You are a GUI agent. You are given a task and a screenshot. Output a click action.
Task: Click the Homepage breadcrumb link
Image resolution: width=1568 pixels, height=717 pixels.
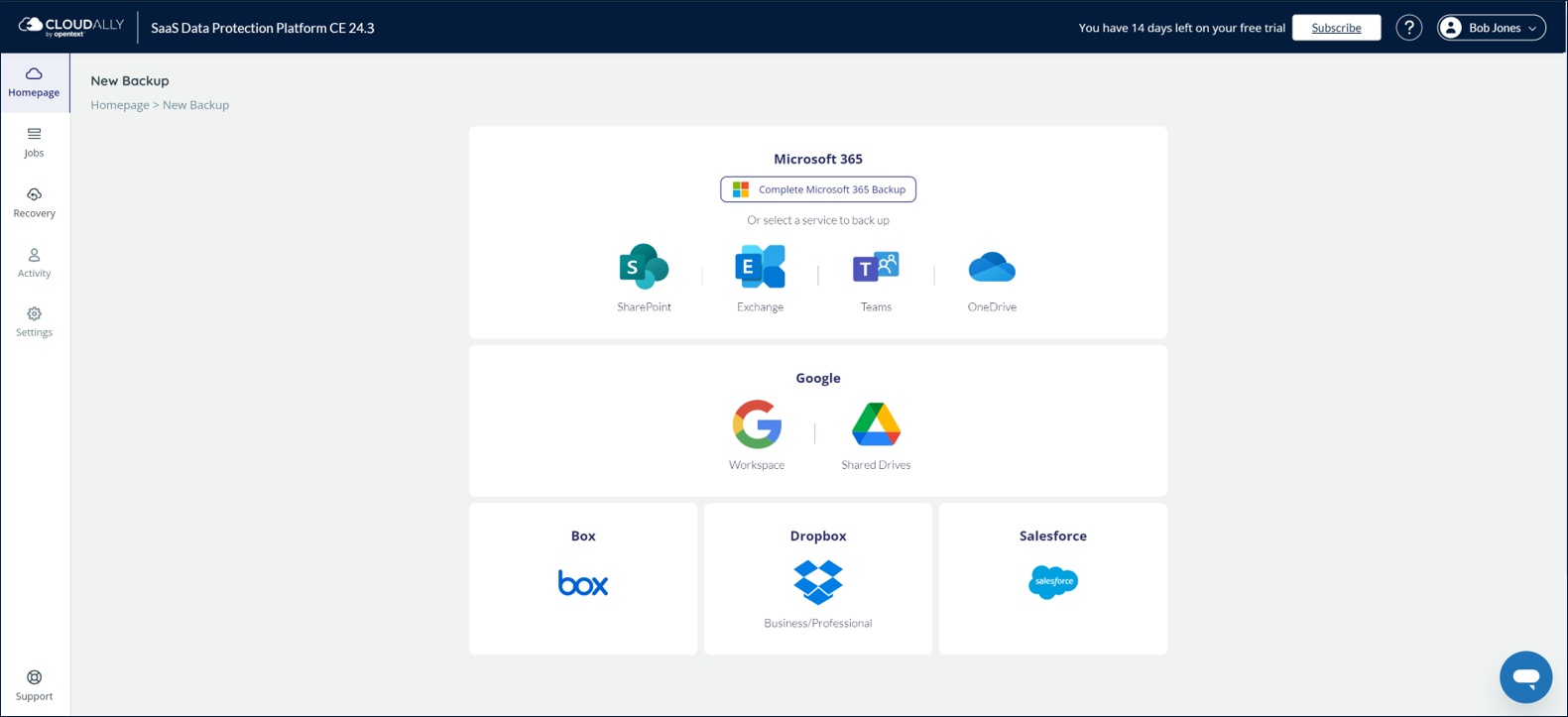coord(120,105)
